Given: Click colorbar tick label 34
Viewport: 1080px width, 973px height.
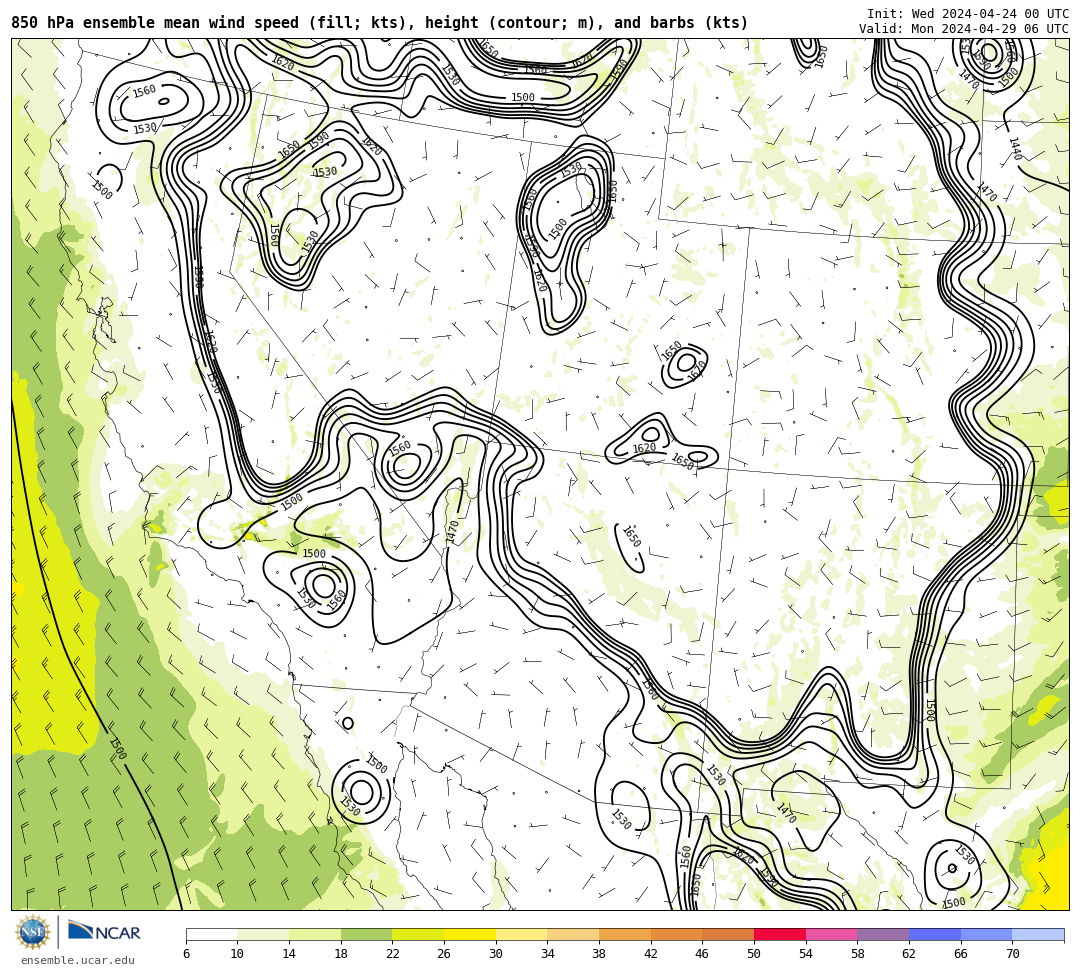Looking at the screenshot, I should 547,954.
